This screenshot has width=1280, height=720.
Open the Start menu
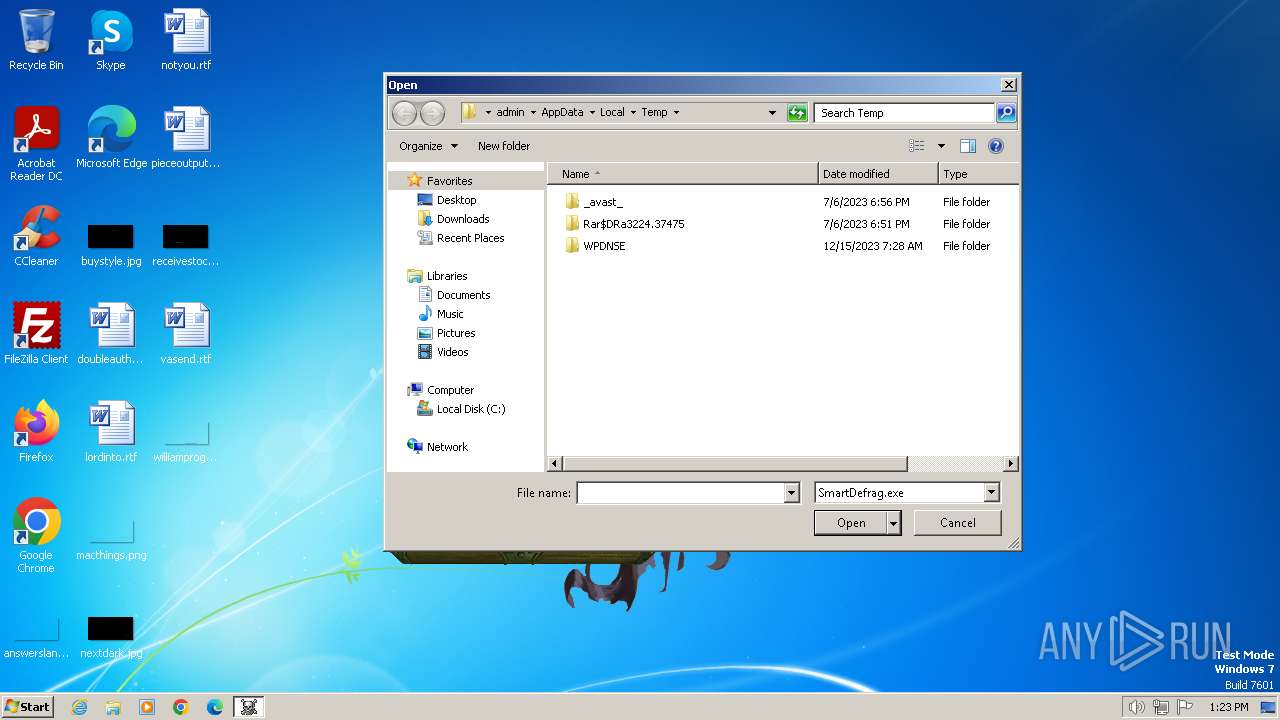coord(27,707)
